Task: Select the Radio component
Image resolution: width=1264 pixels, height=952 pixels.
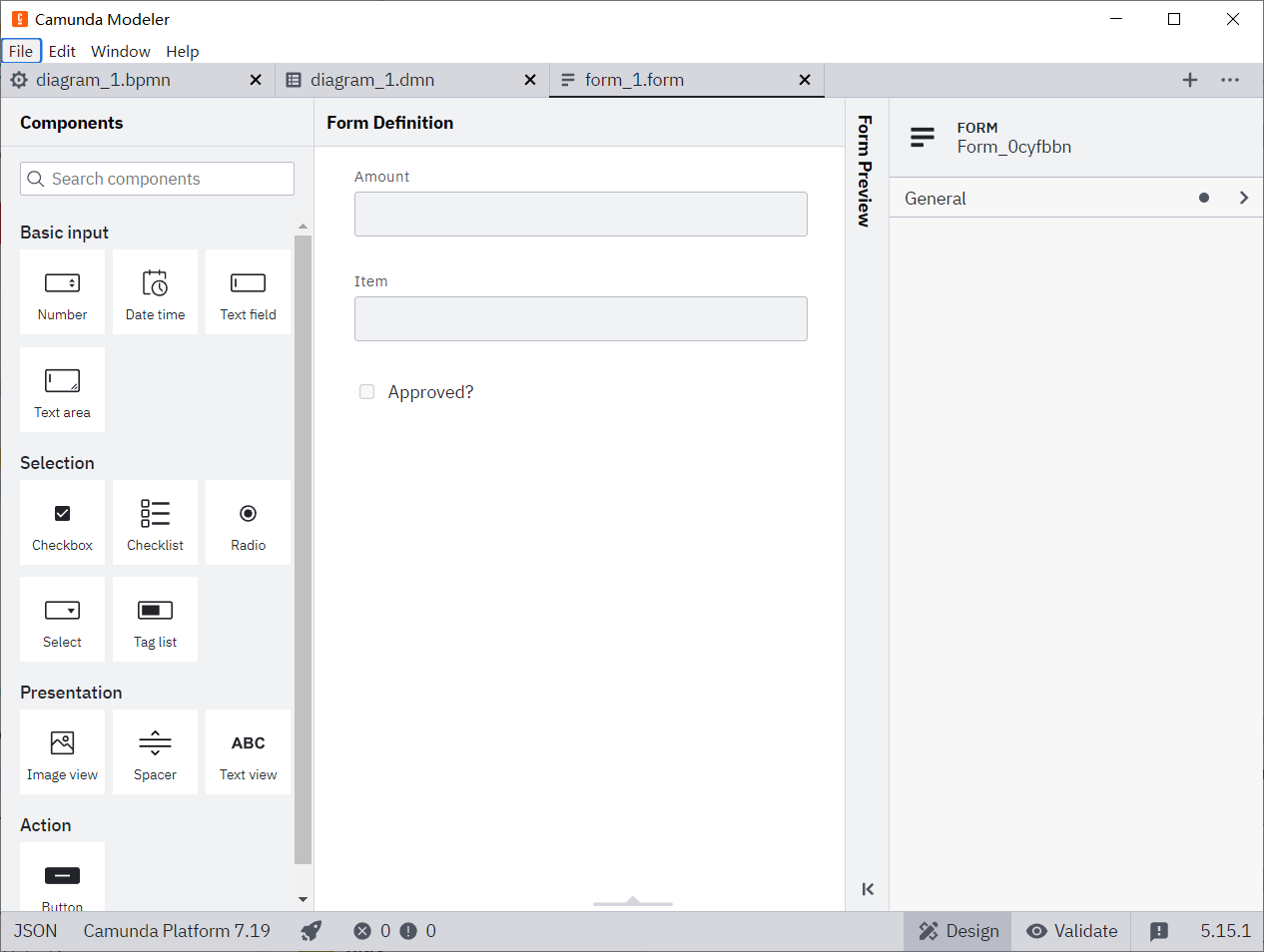Action: pos(248,522)
